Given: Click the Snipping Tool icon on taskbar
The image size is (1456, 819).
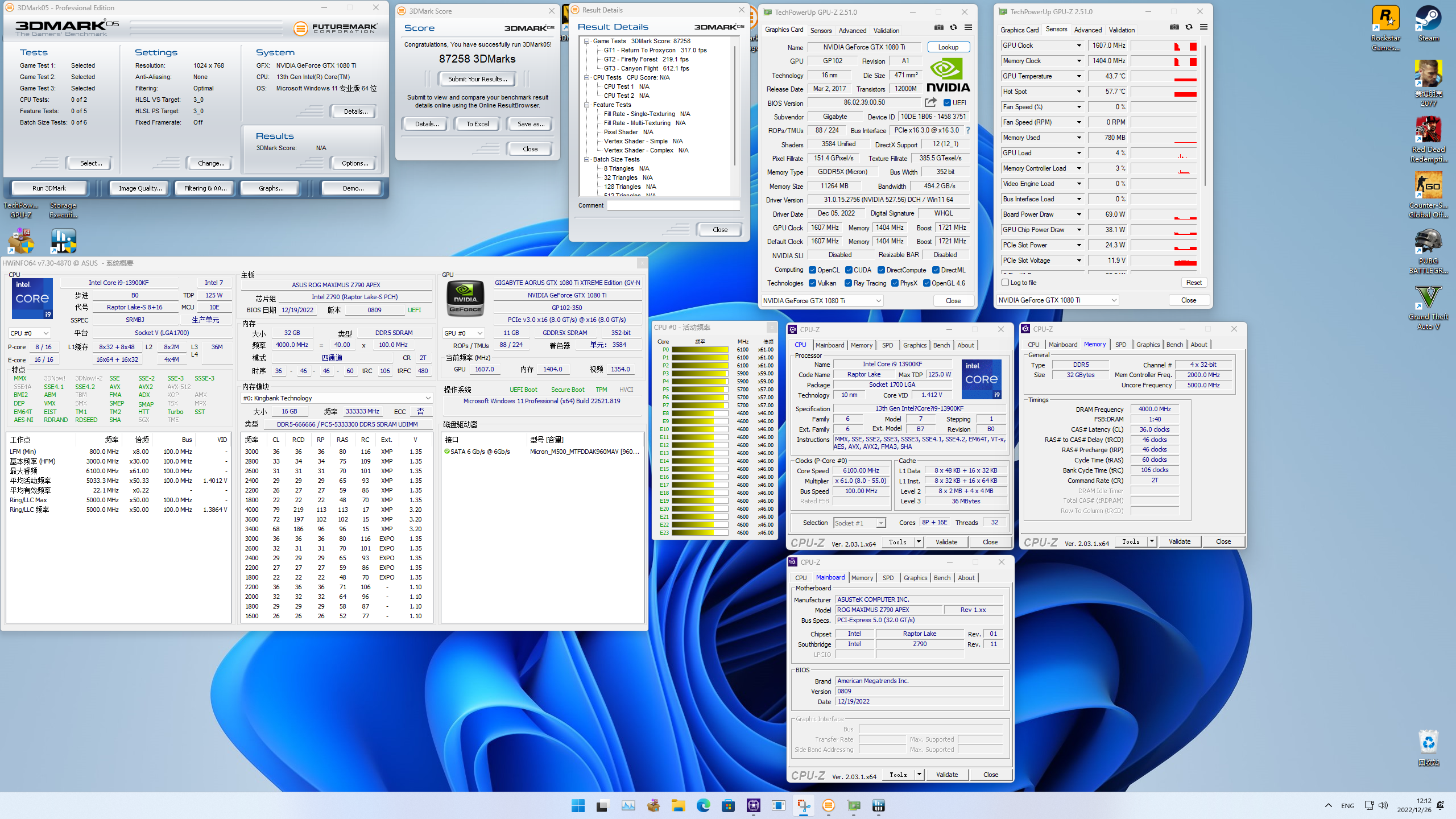Looking at the screenshot, I should [803, 805].
